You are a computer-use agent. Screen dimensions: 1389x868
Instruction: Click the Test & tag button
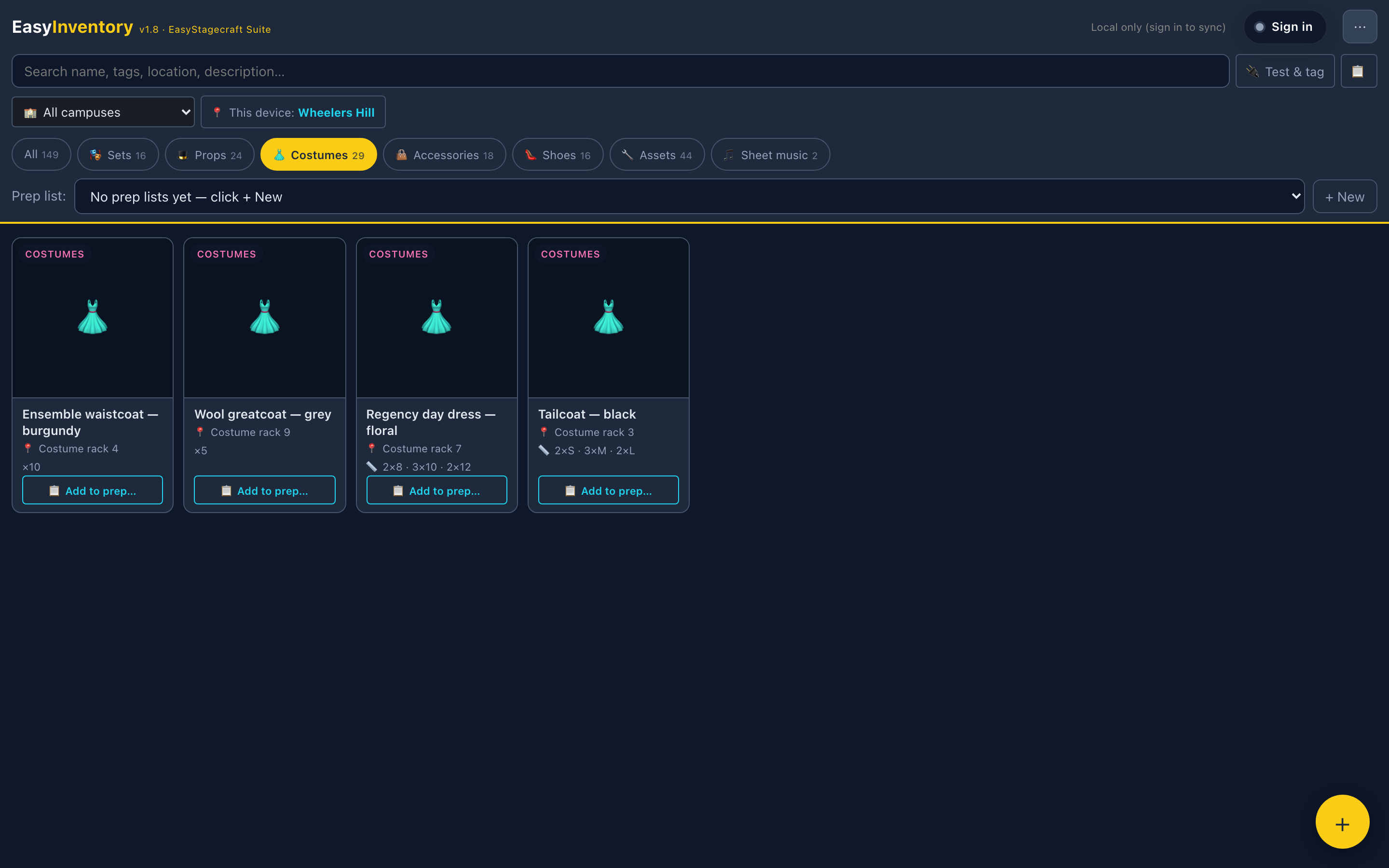[1284, 71]
